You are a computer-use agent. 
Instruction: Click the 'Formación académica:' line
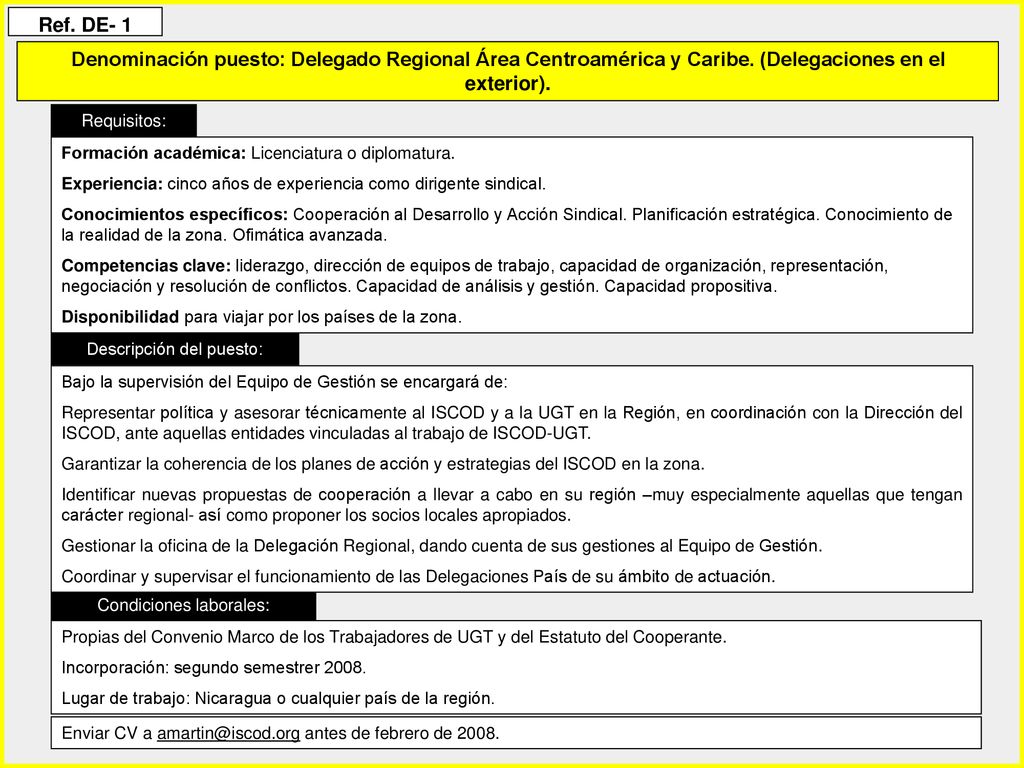[x=258, y=153]
